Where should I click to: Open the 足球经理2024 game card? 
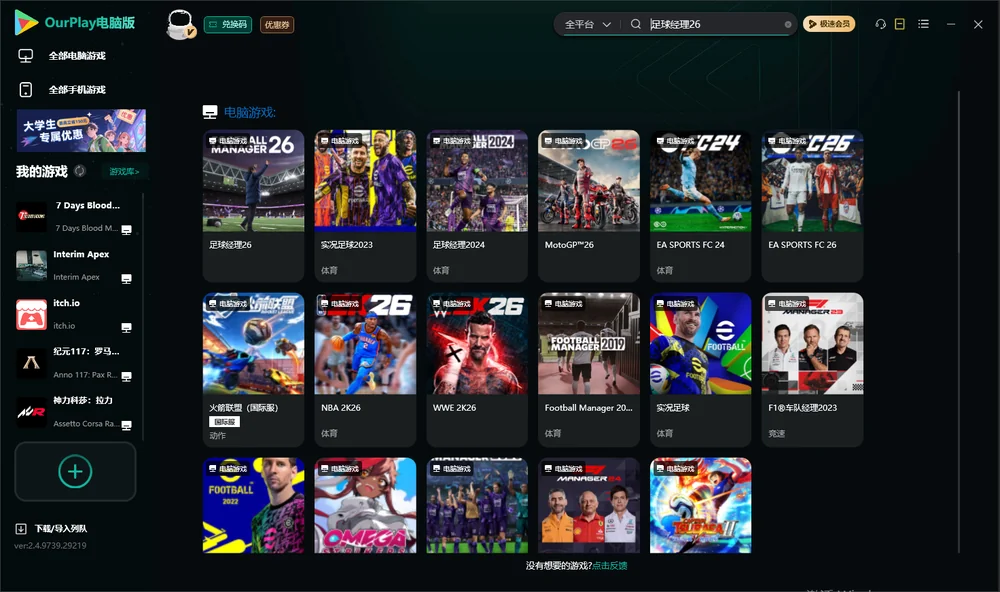477,205
